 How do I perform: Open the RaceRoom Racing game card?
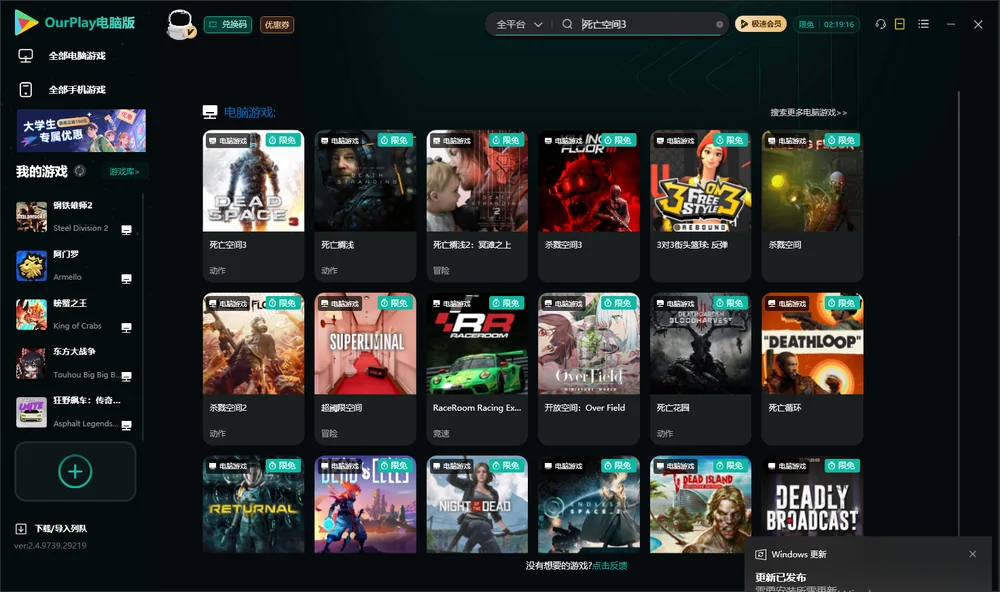pos(477,369)
